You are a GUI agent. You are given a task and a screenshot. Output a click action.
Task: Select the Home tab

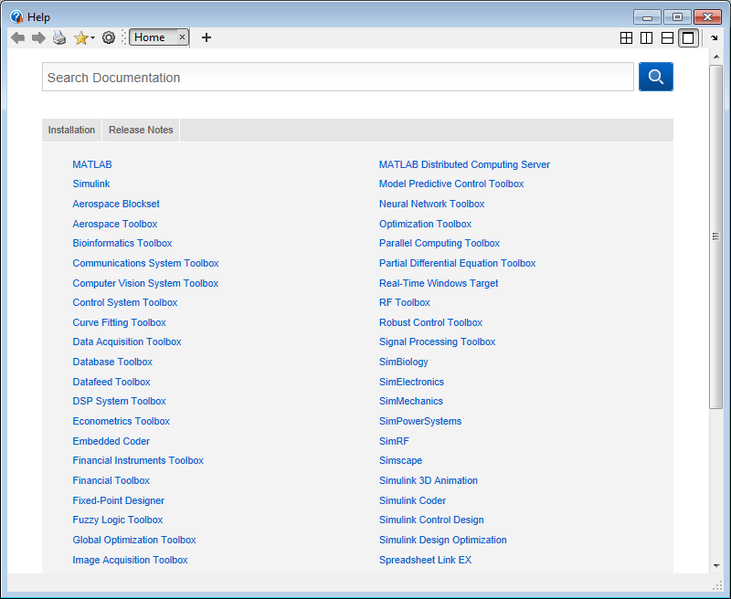(150, 37)
